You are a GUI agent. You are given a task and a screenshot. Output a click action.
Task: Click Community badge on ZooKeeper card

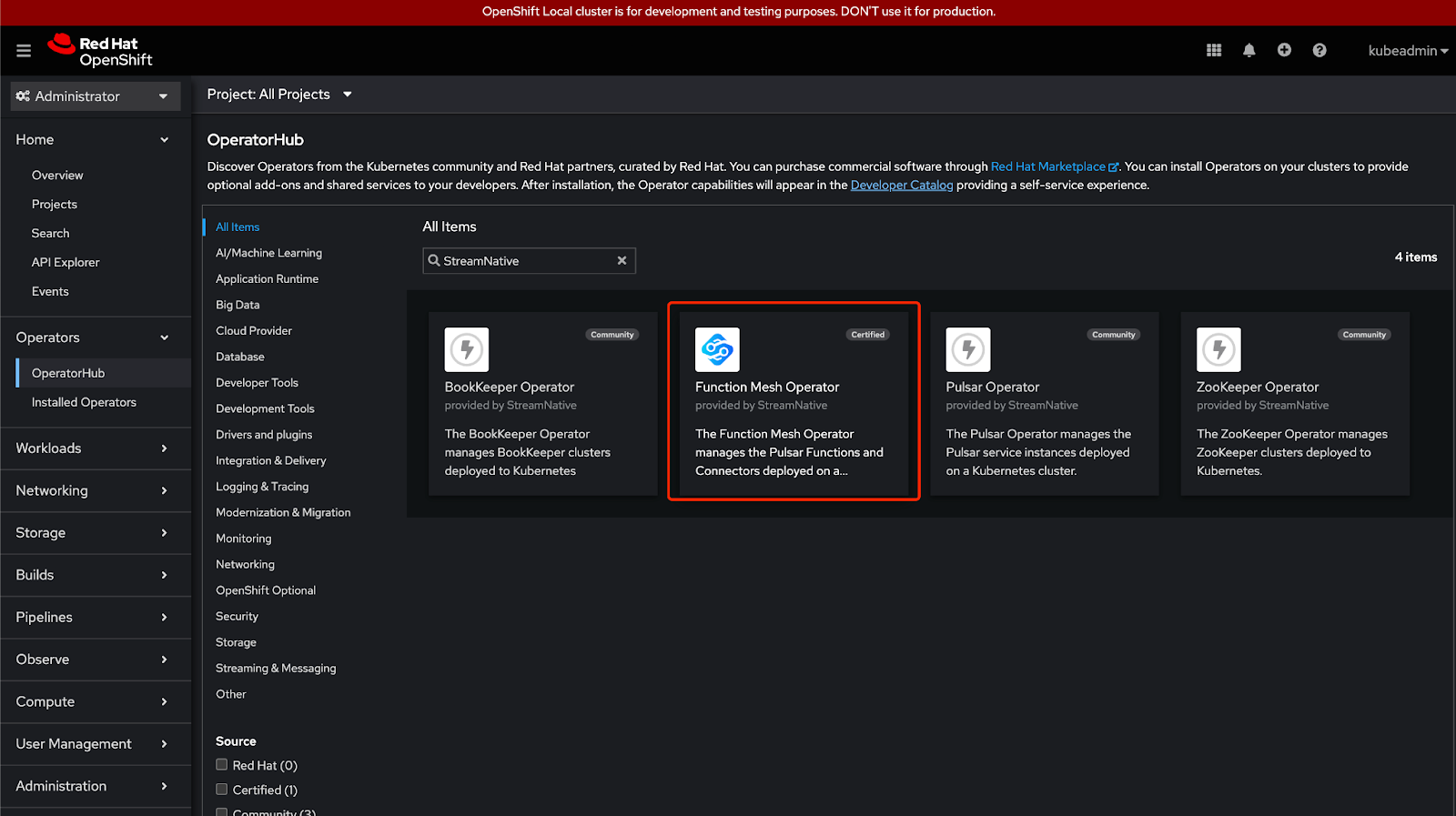click(1364, 335)
